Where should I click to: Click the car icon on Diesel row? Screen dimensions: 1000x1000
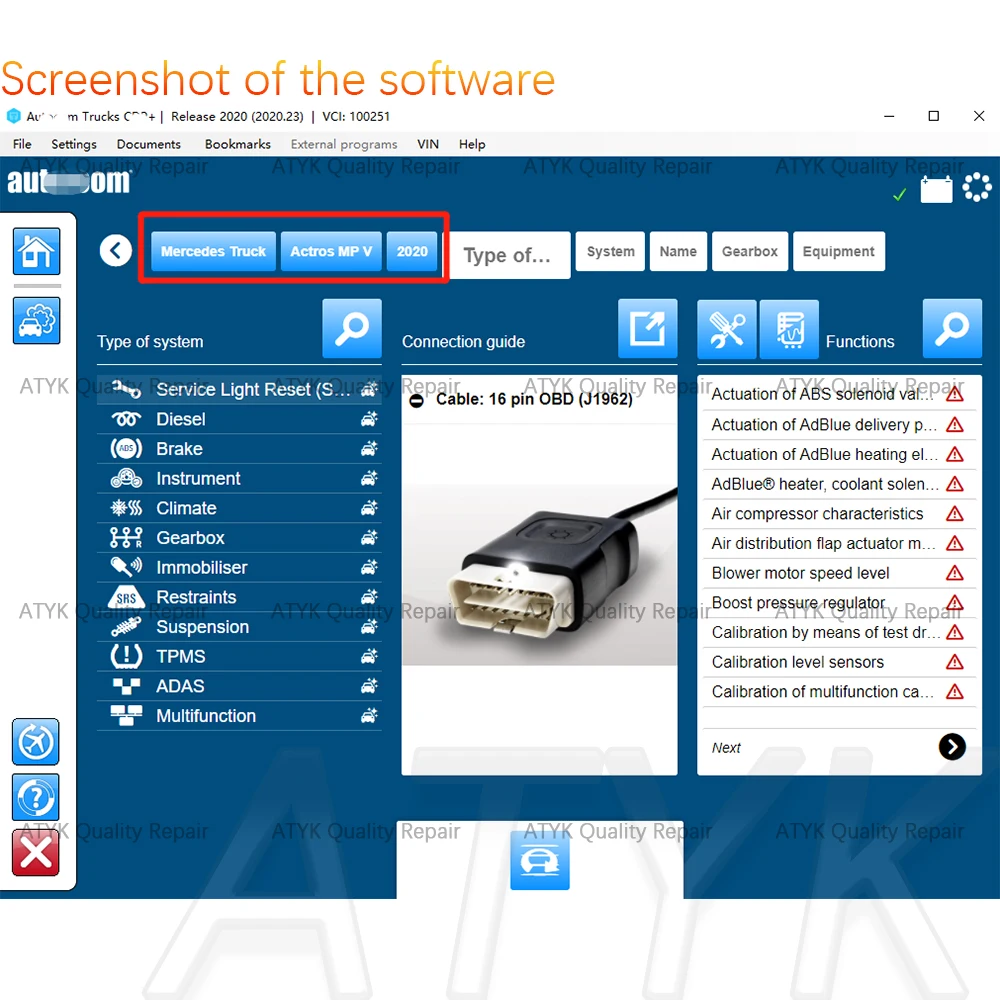(x=369, y=419)
